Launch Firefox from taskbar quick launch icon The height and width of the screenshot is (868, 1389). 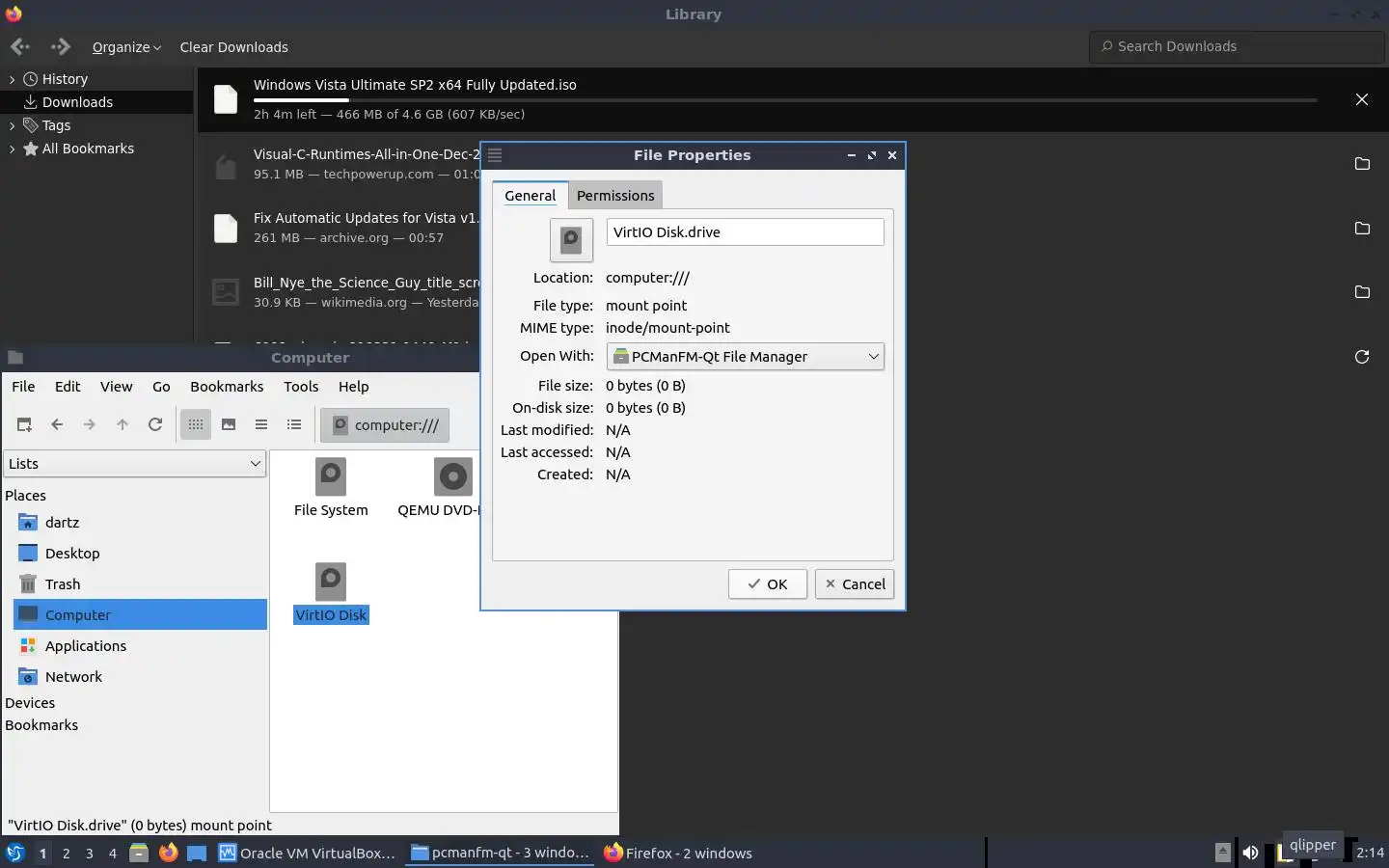pos(168,853)
